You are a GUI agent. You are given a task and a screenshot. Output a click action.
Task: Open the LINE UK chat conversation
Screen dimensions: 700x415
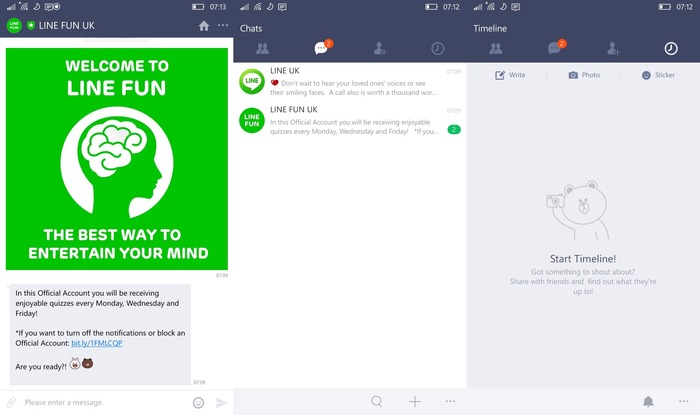[x=350, y=82]
